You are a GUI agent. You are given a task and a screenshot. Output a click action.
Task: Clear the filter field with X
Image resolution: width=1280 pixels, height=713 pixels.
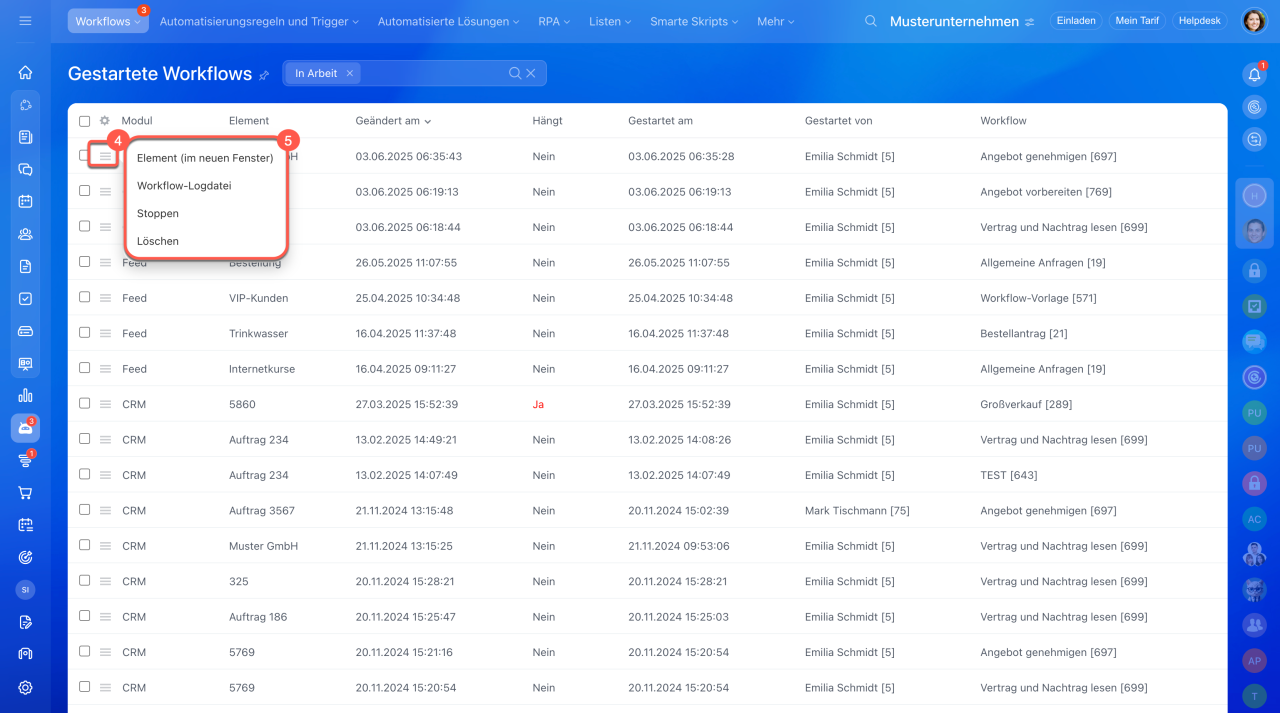531,73
